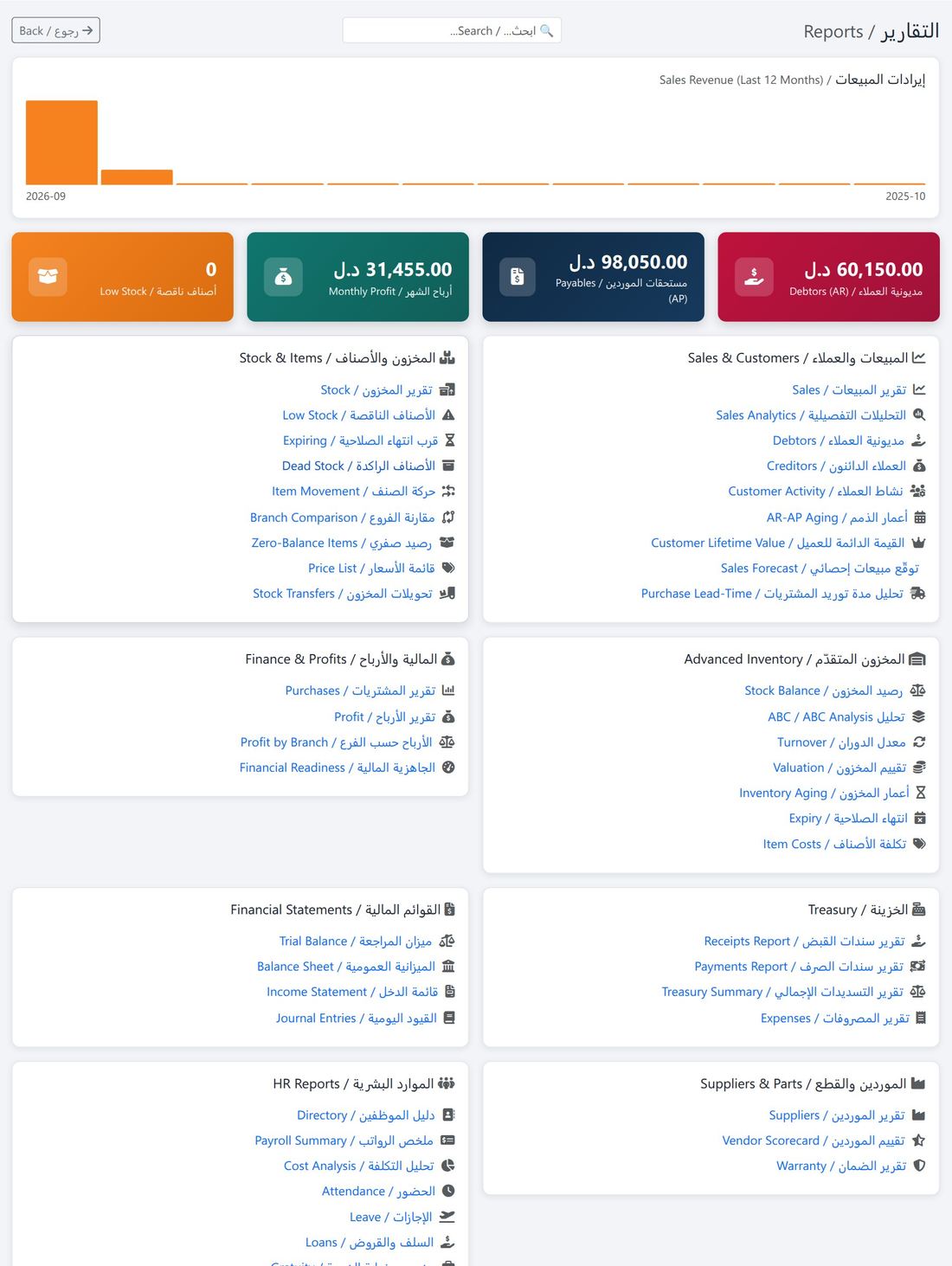Open the Sales Analytics report
The height and width of the screenshot is (1266, 952).
[x=811, y=415]
